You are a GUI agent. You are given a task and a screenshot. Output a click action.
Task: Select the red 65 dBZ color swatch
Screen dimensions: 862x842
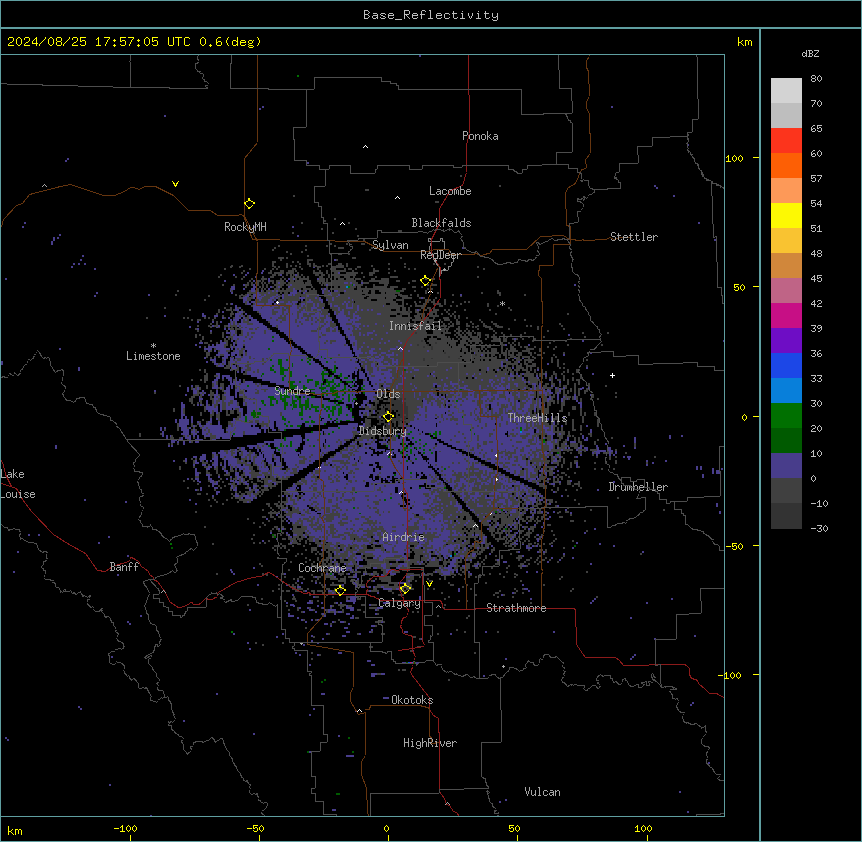[x=786, y=140]
